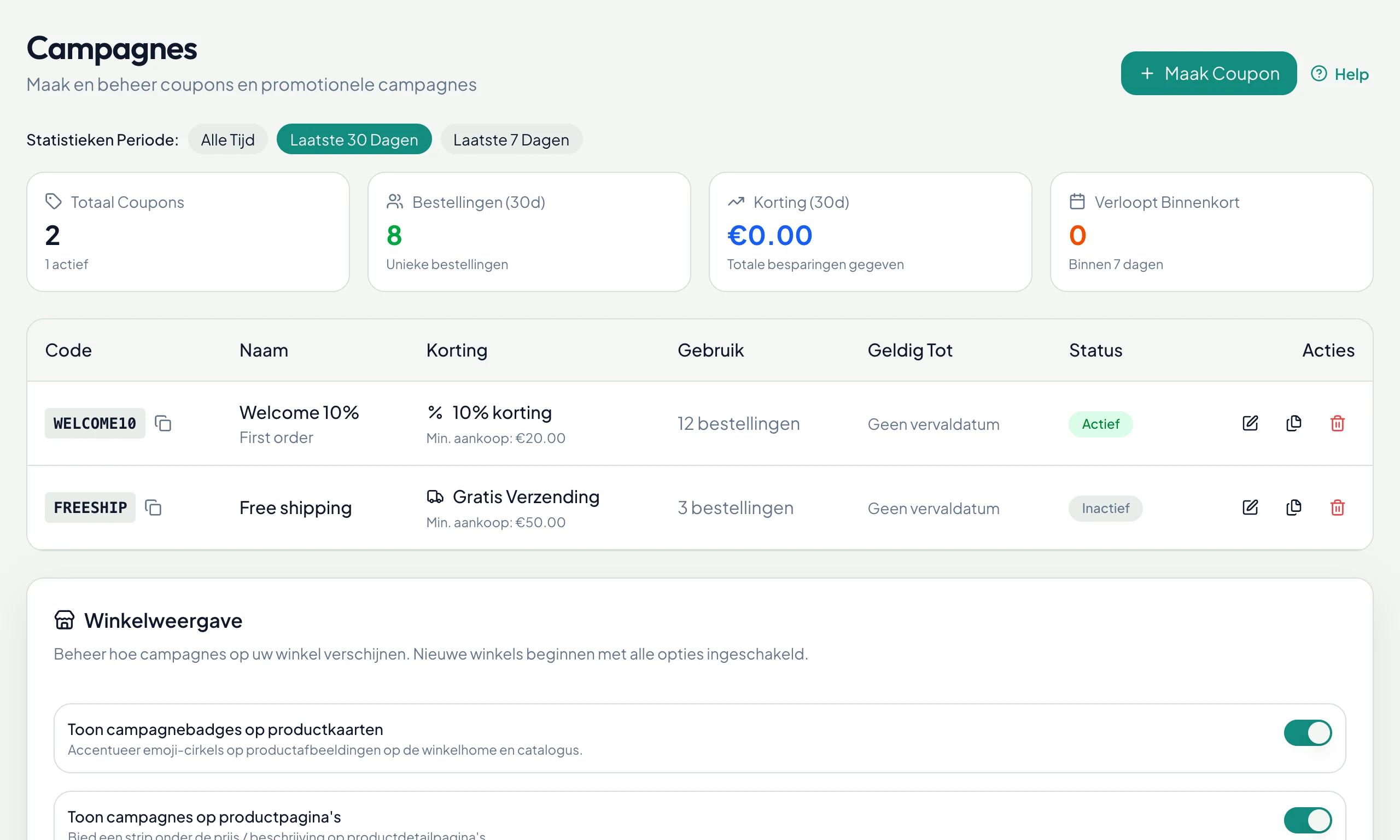Viewport: 1400px width, 840px height.
Task: Toggle campagnes op productpagina's switch
Action: click(x=1307, y=820)
